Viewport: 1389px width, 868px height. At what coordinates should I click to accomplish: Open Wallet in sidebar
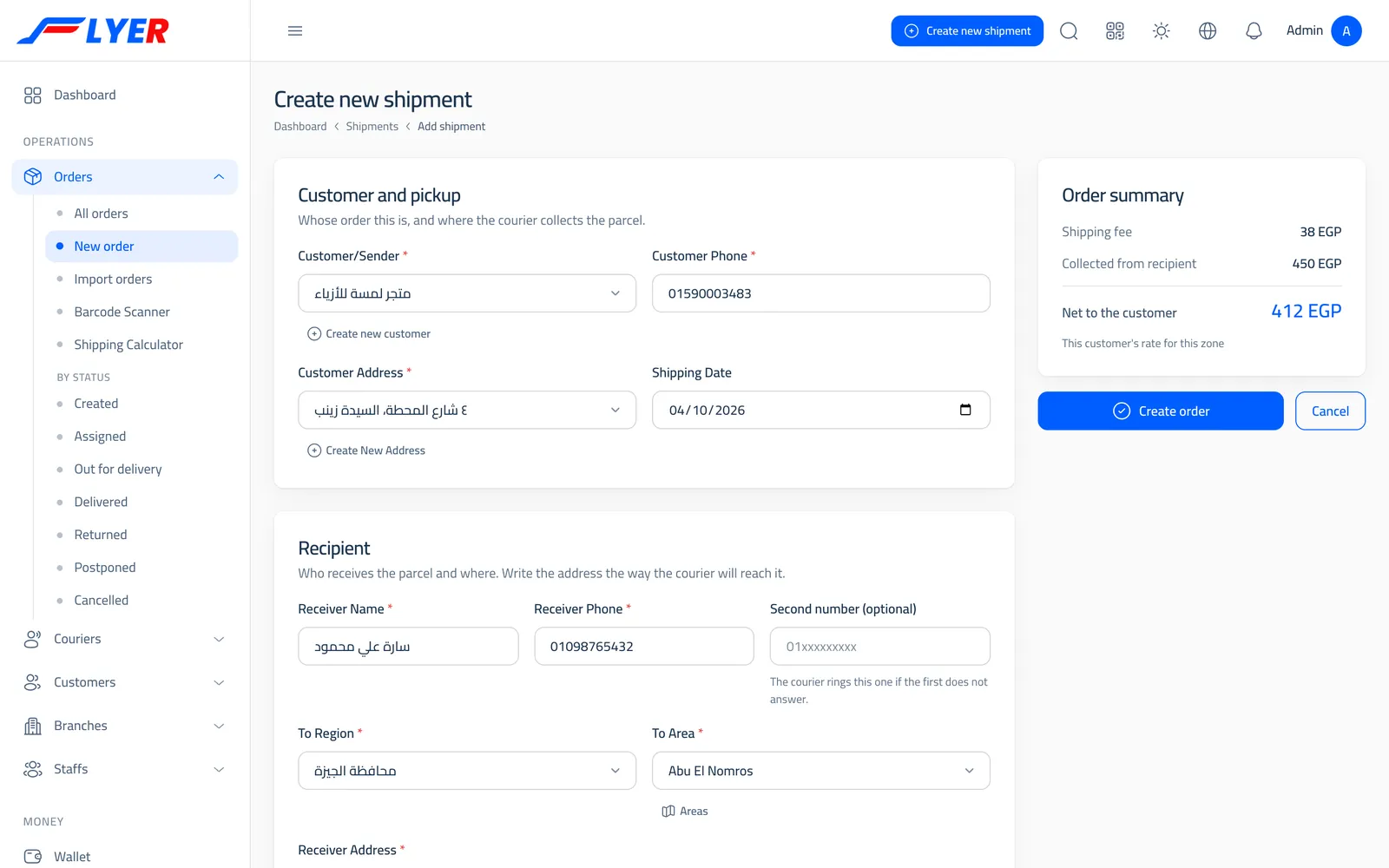(x=125, y=857)
